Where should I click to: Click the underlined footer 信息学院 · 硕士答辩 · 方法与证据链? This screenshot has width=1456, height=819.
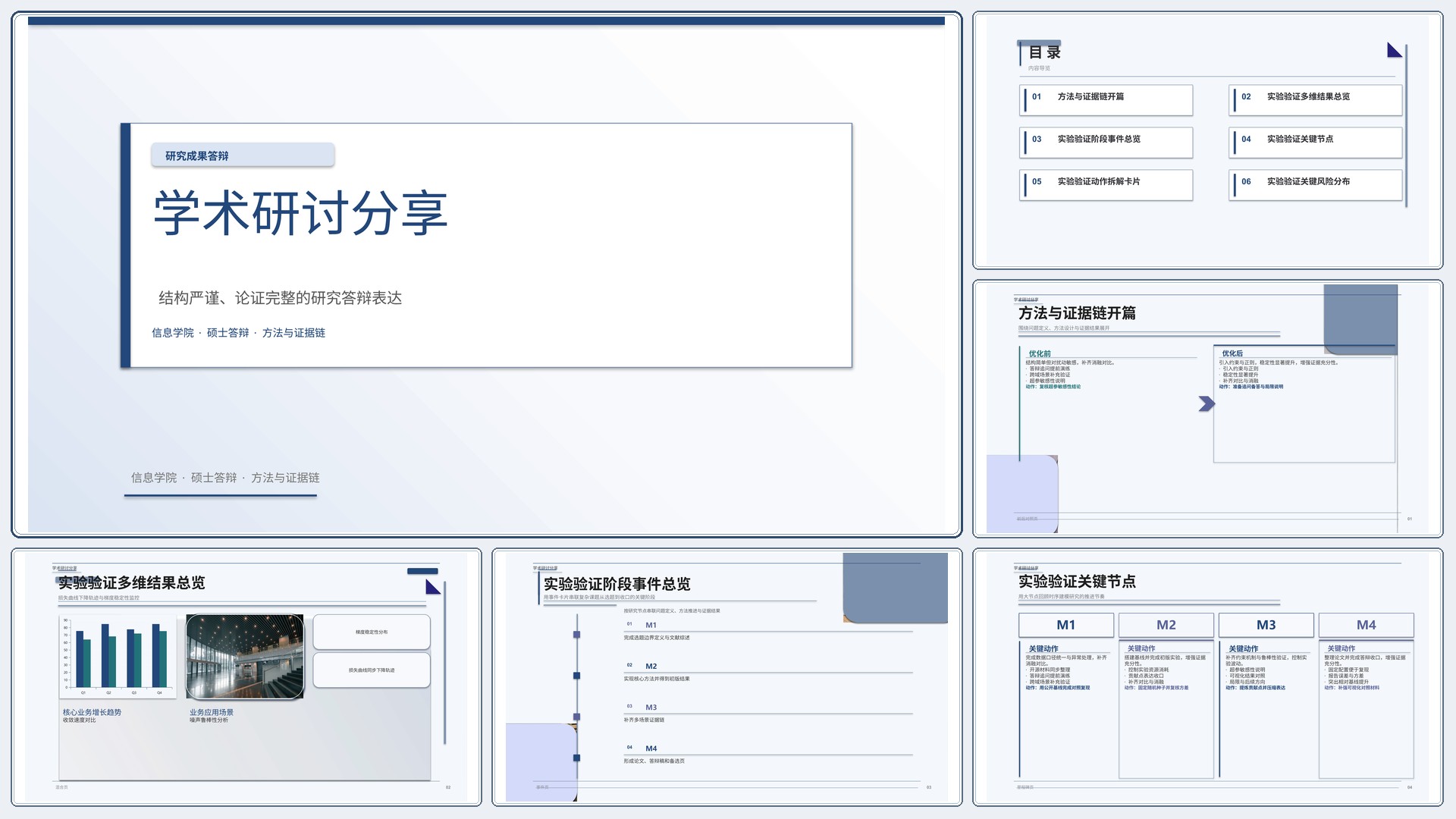225,478
